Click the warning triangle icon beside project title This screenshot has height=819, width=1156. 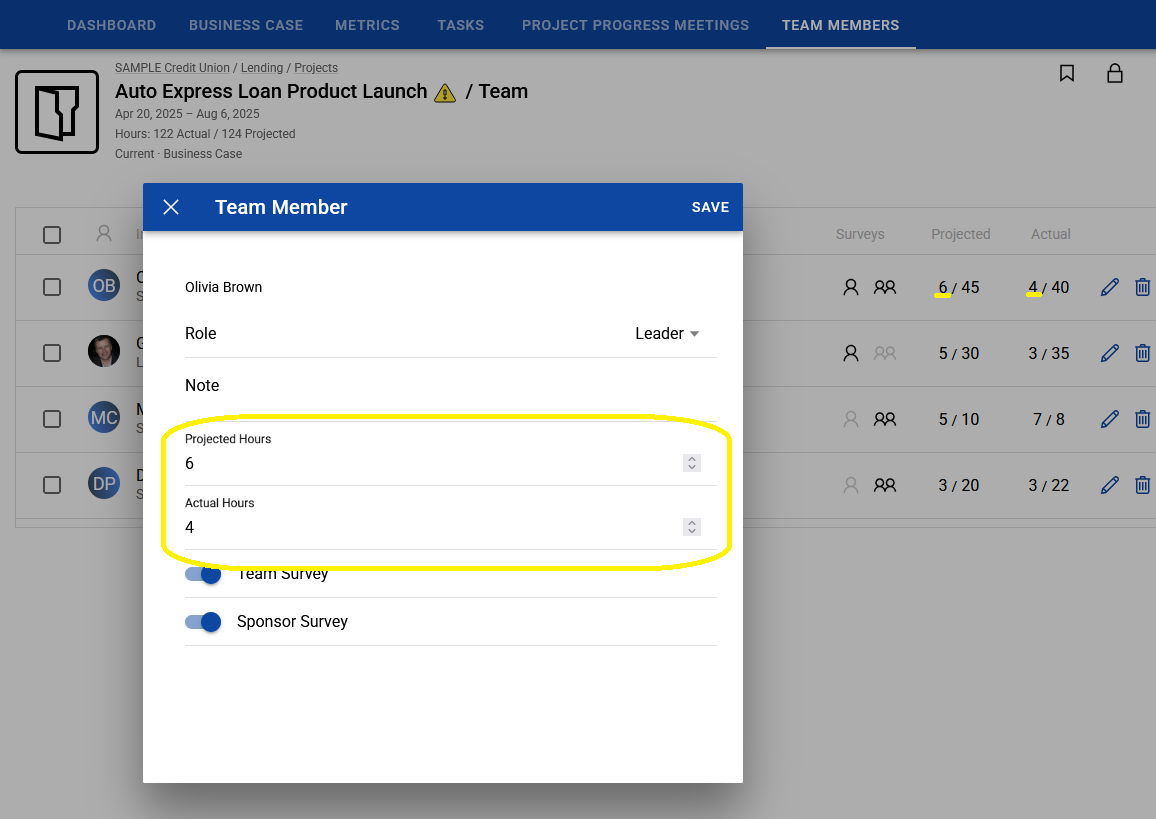pyautogui.click(x=445, y=93)
